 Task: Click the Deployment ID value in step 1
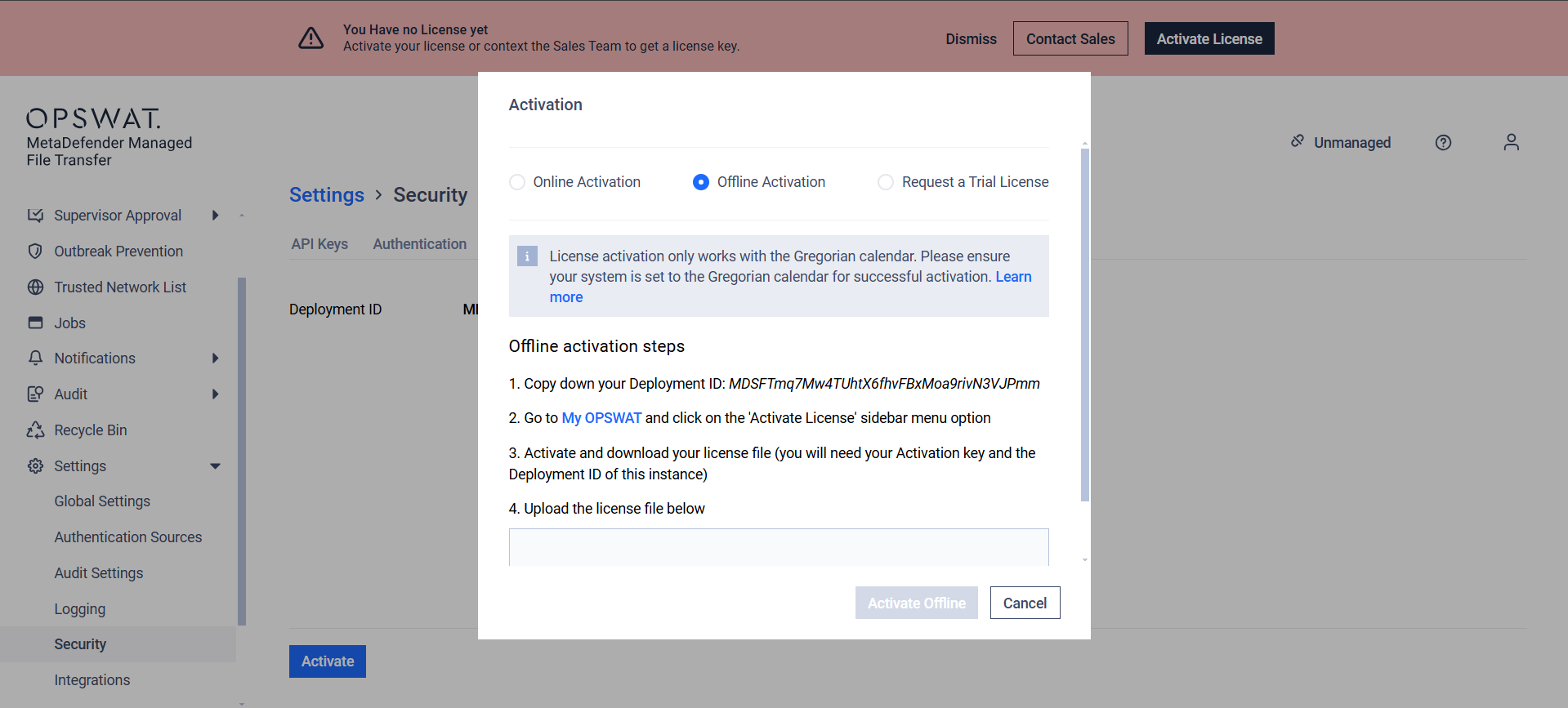tap(884, 384)
